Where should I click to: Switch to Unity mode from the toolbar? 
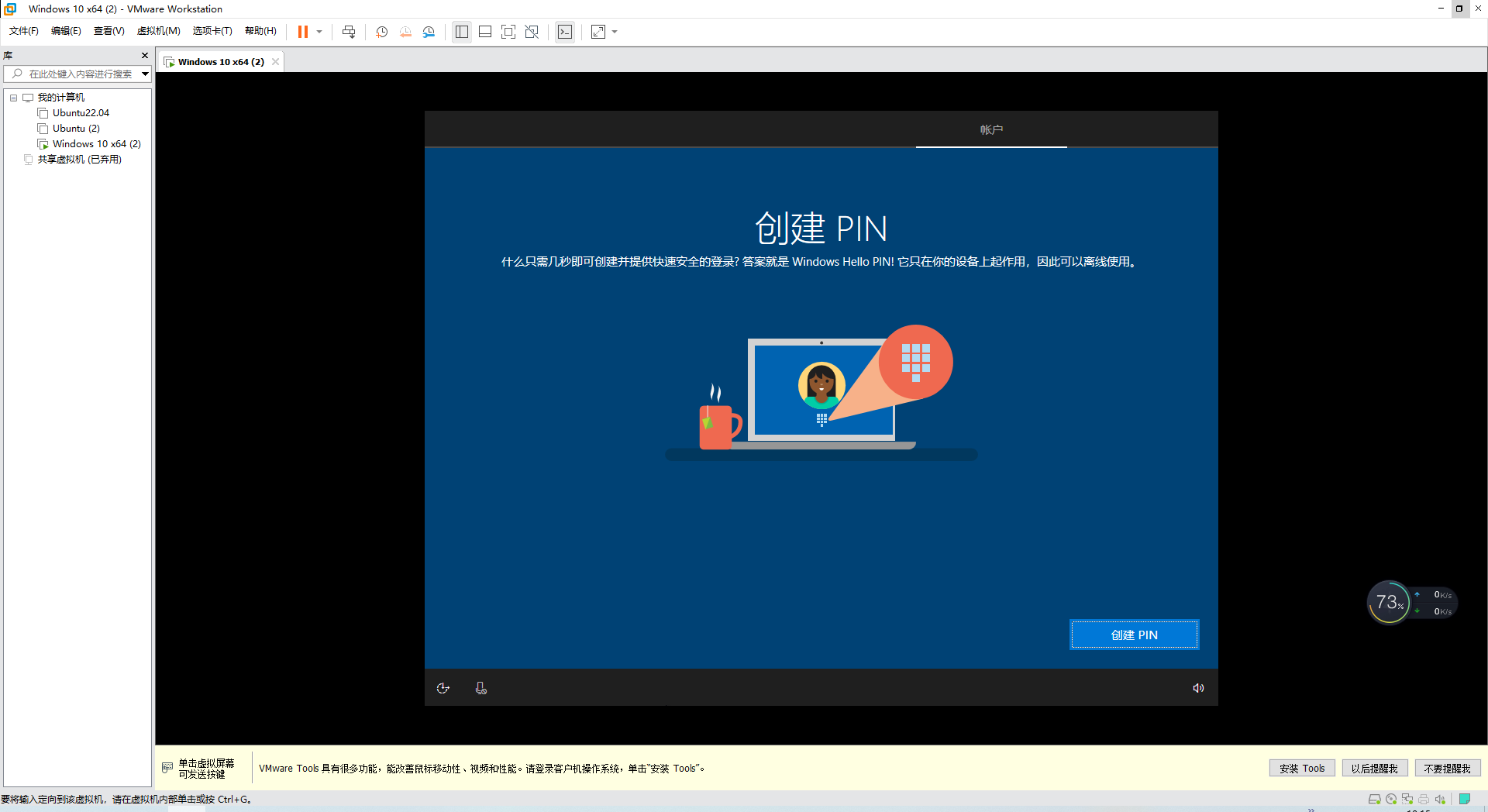(x=532, y=32)
